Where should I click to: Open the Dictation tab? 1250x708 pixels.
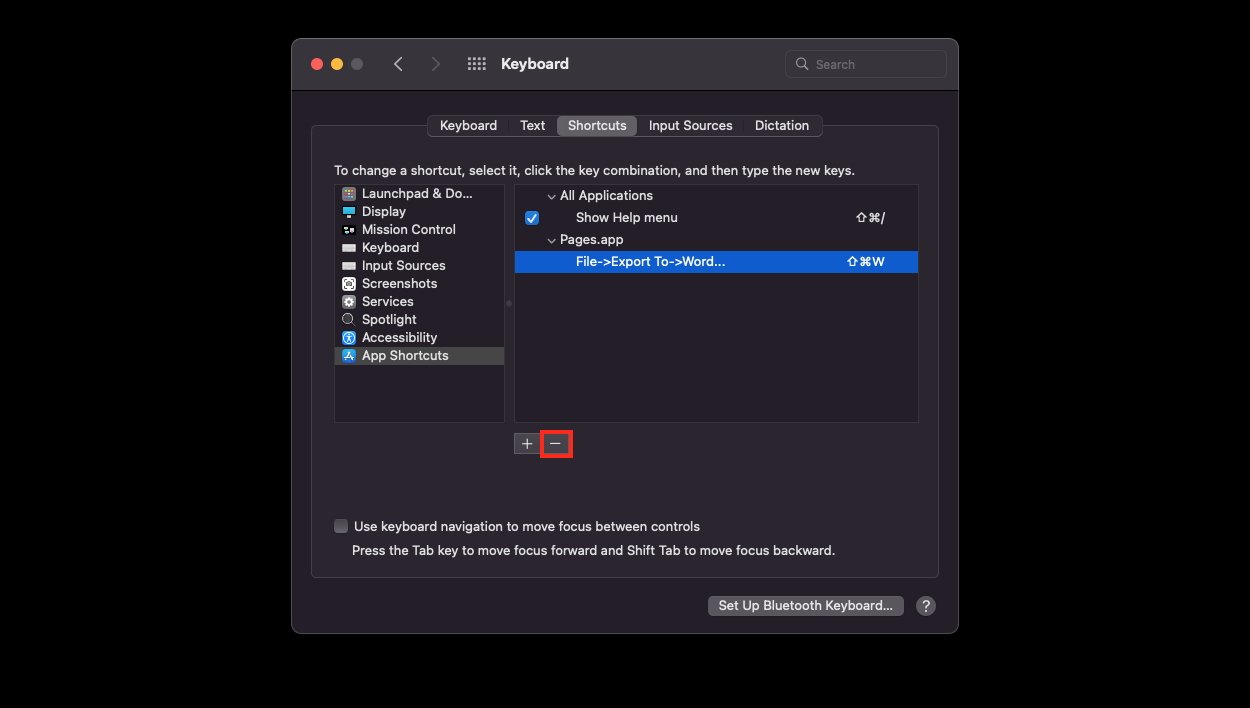[781, 126]
